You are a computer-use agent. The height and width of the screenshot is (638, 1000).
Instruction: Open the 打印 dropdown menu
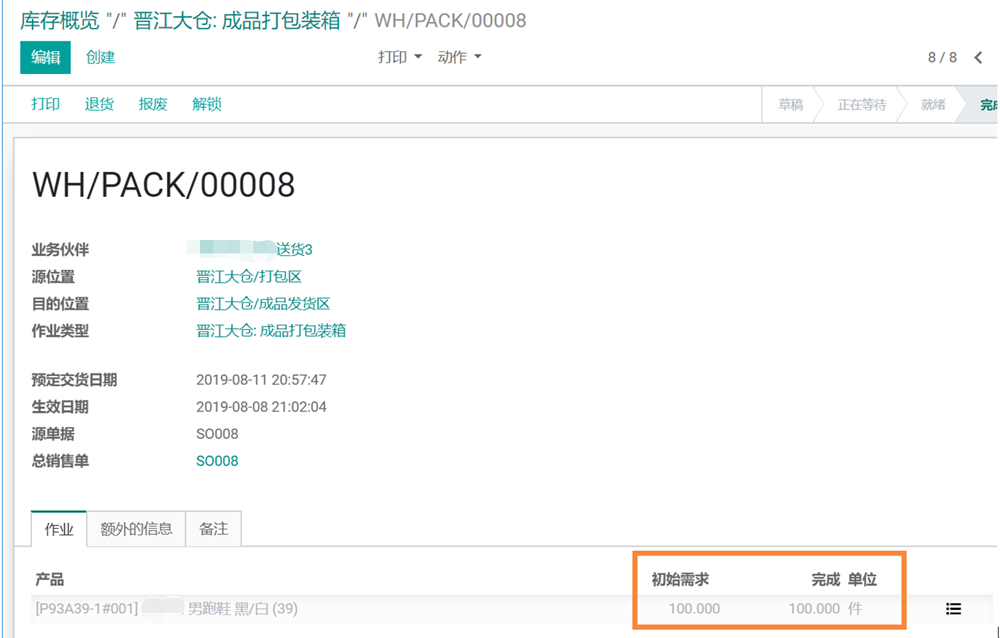400,57
